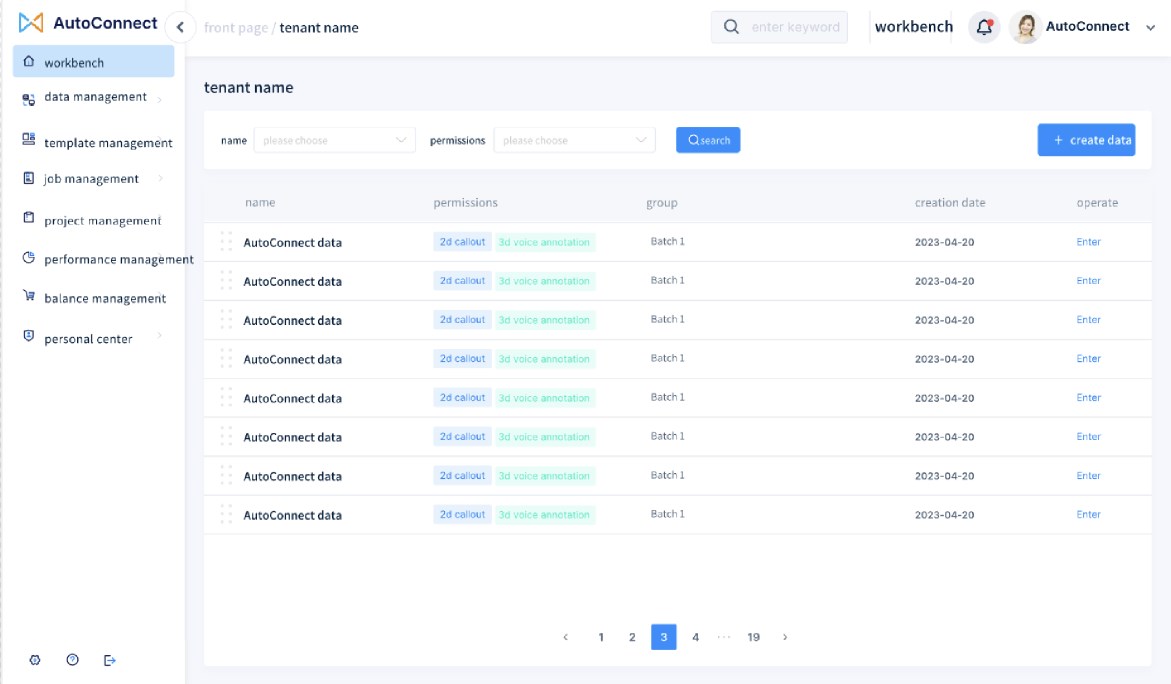The width and height of the screenshot is (1171, 684).
Task: Expand the AutoConnect account menu
Action: 1150,28
